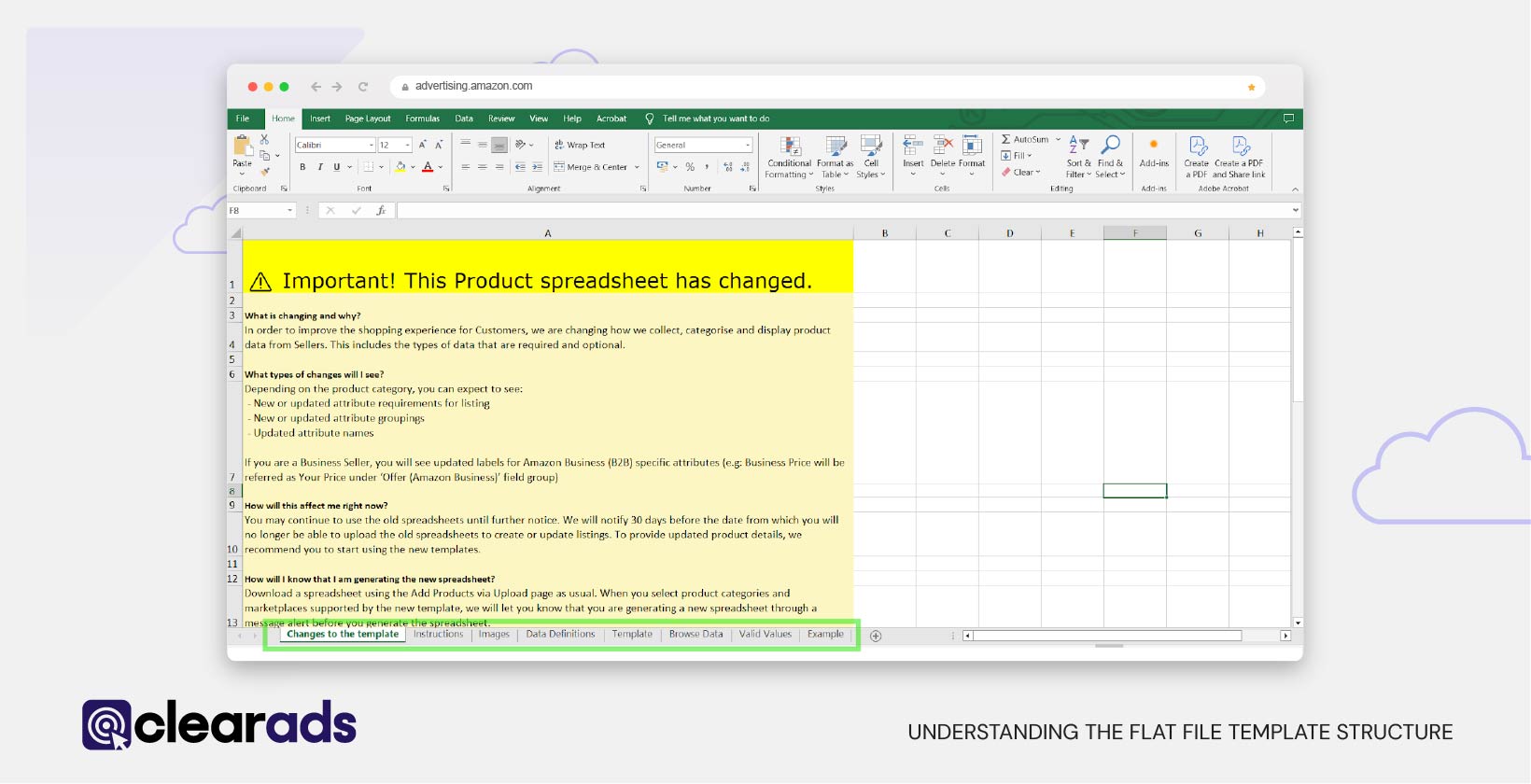Apply comma style number format
This screenshot has height=784, width=1531.
click(707, 167)
